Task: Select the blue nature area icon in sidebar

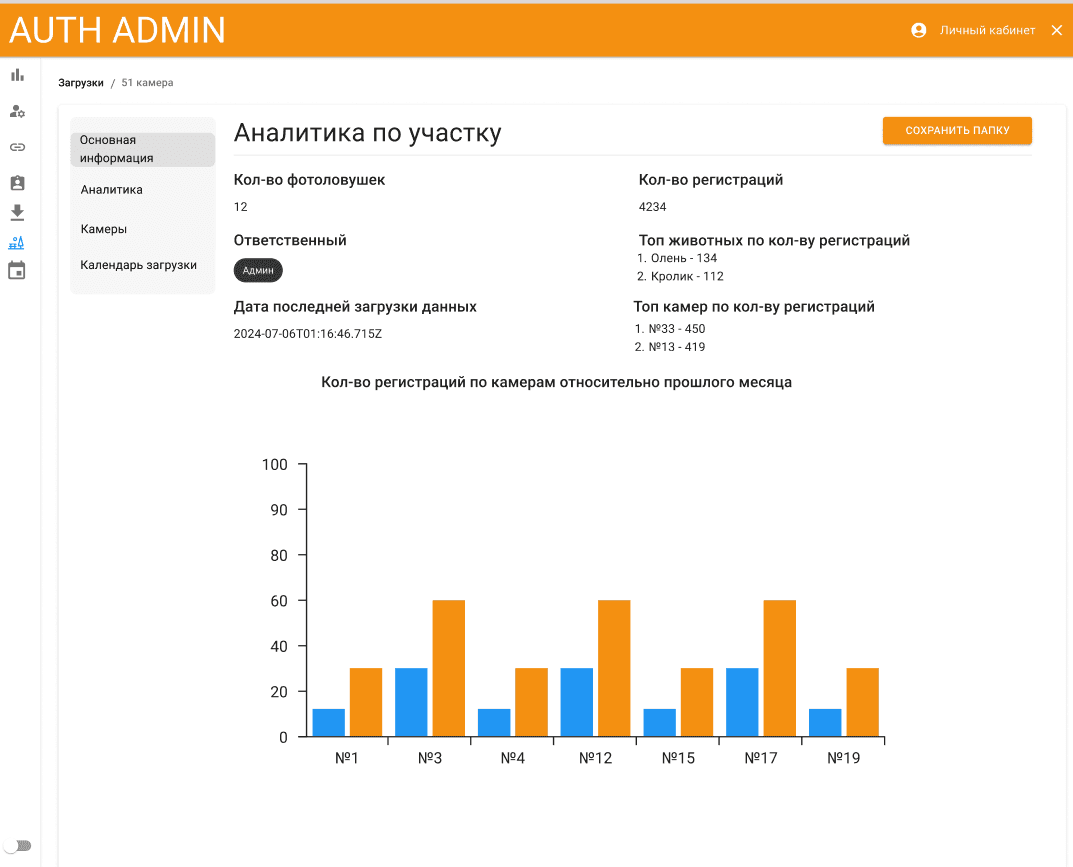Action: pyautogui.click(x=16, y=242)
